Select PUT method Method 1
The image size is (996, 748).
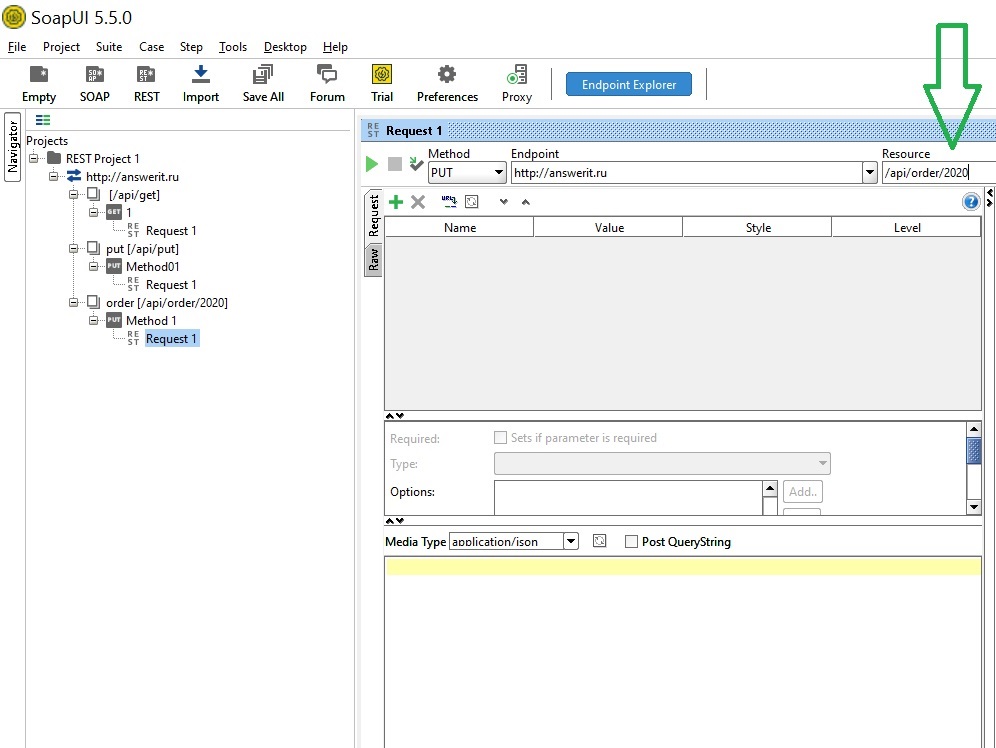click(142, 321)
